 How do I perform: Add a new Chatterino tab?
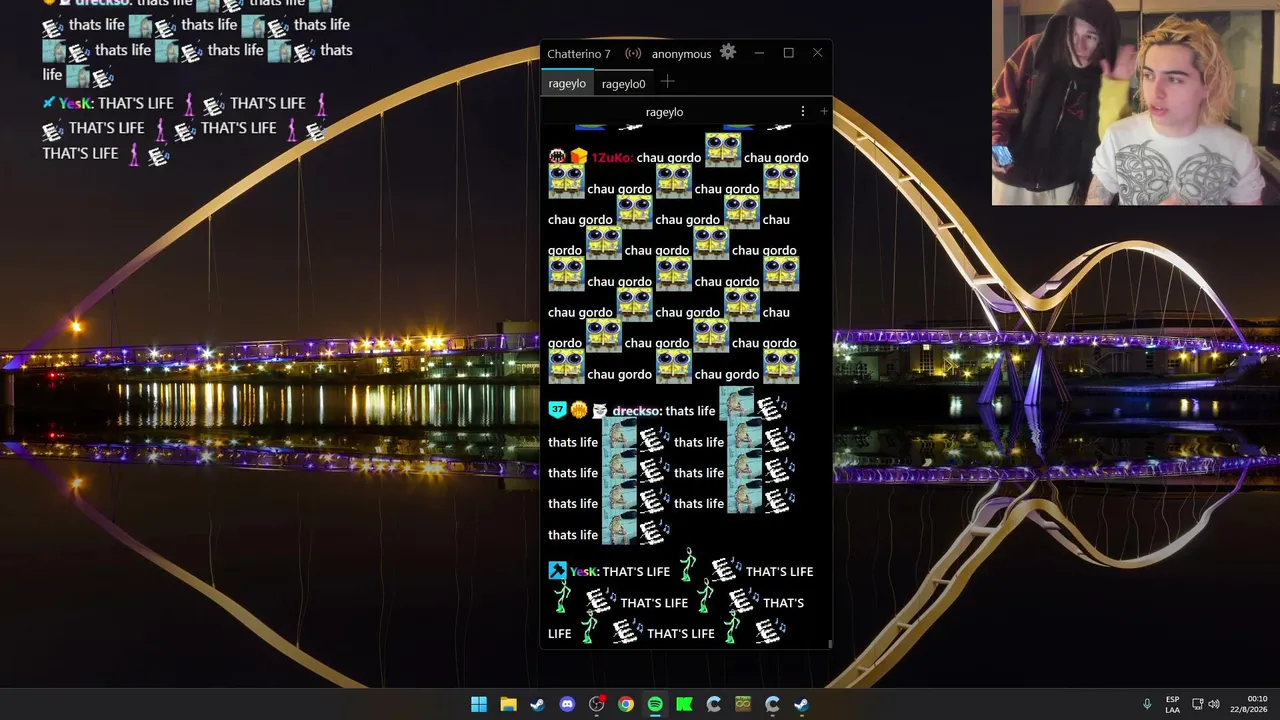[x=667, y=83]
